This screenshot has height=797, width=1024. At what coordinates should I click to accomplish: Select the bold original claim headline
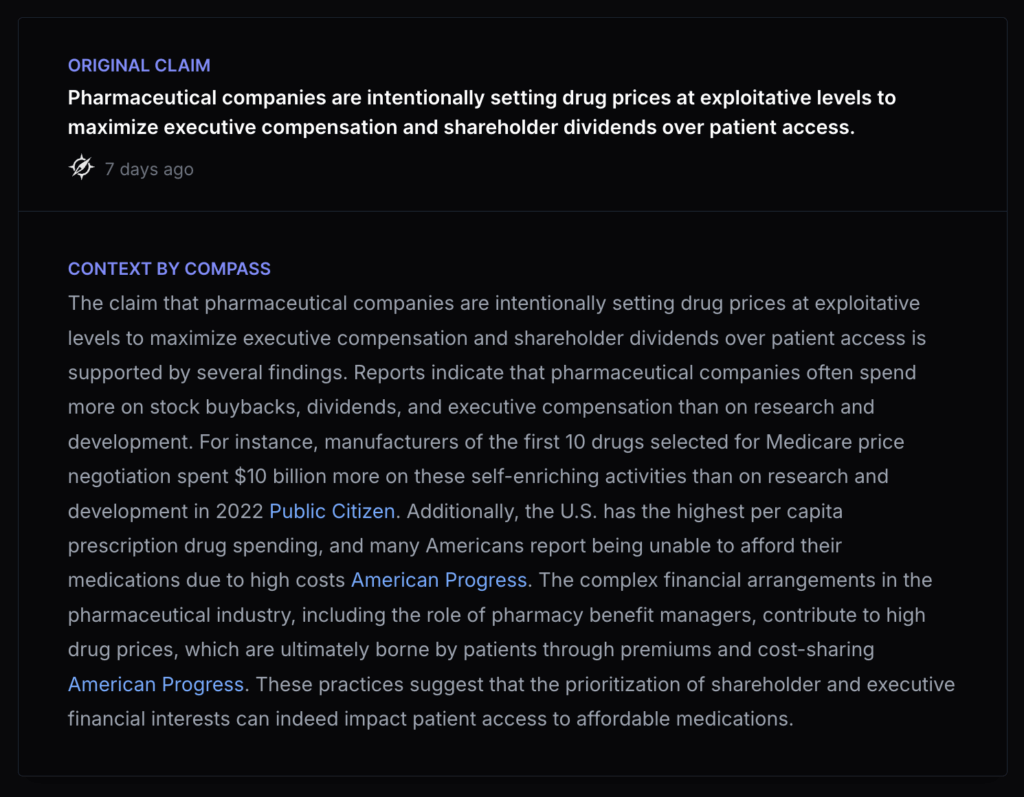point(481,112)
